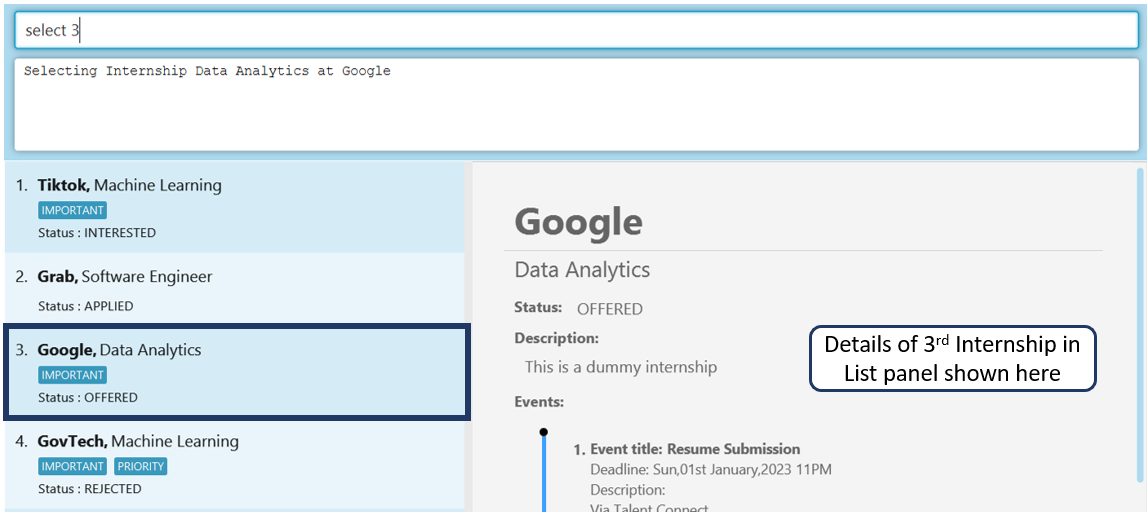Click the IMPORTANT tag on the GovTech card

[72, 466]
